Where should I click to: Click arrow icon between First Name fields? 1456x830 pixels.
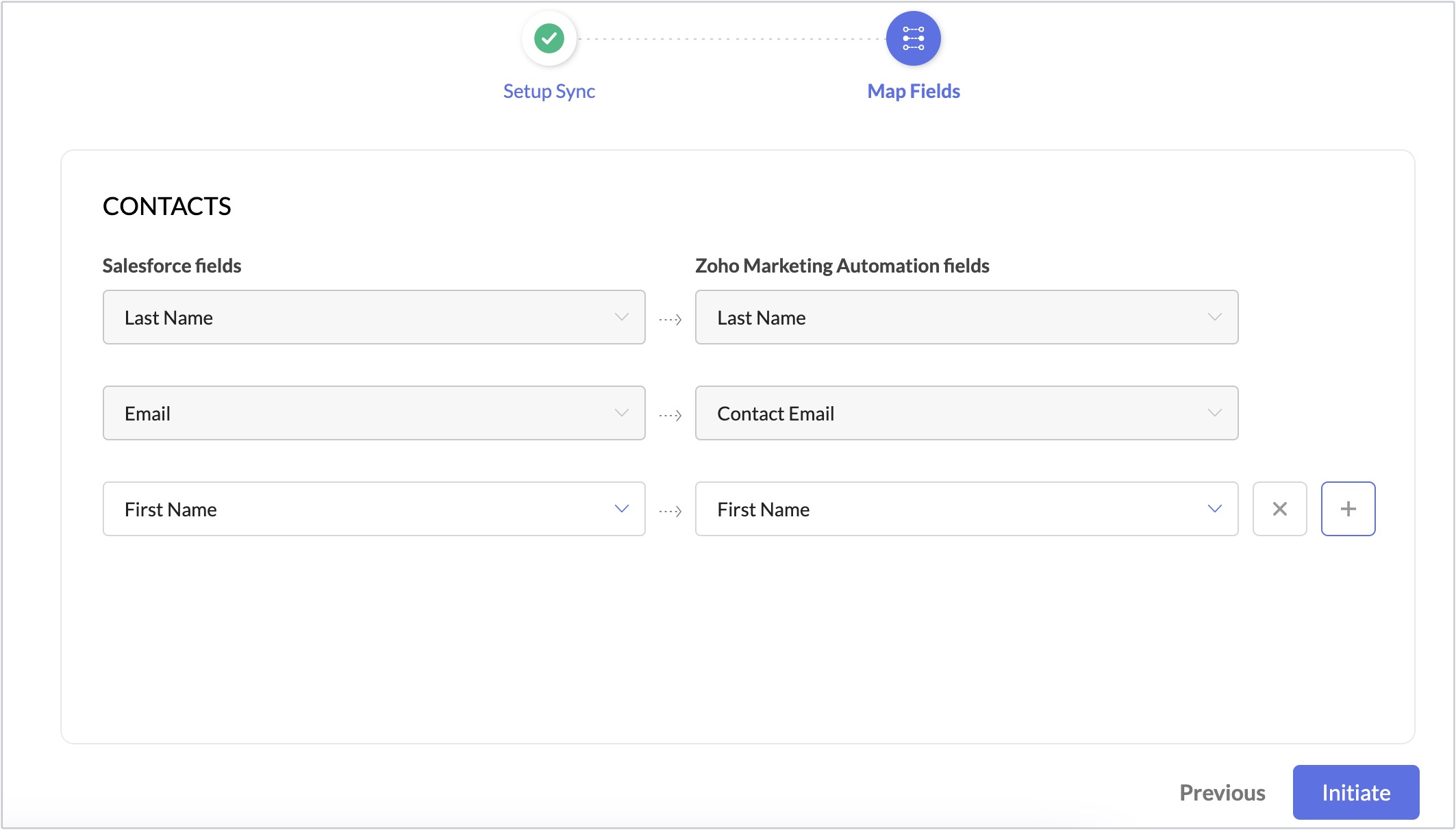click(670, 511)
